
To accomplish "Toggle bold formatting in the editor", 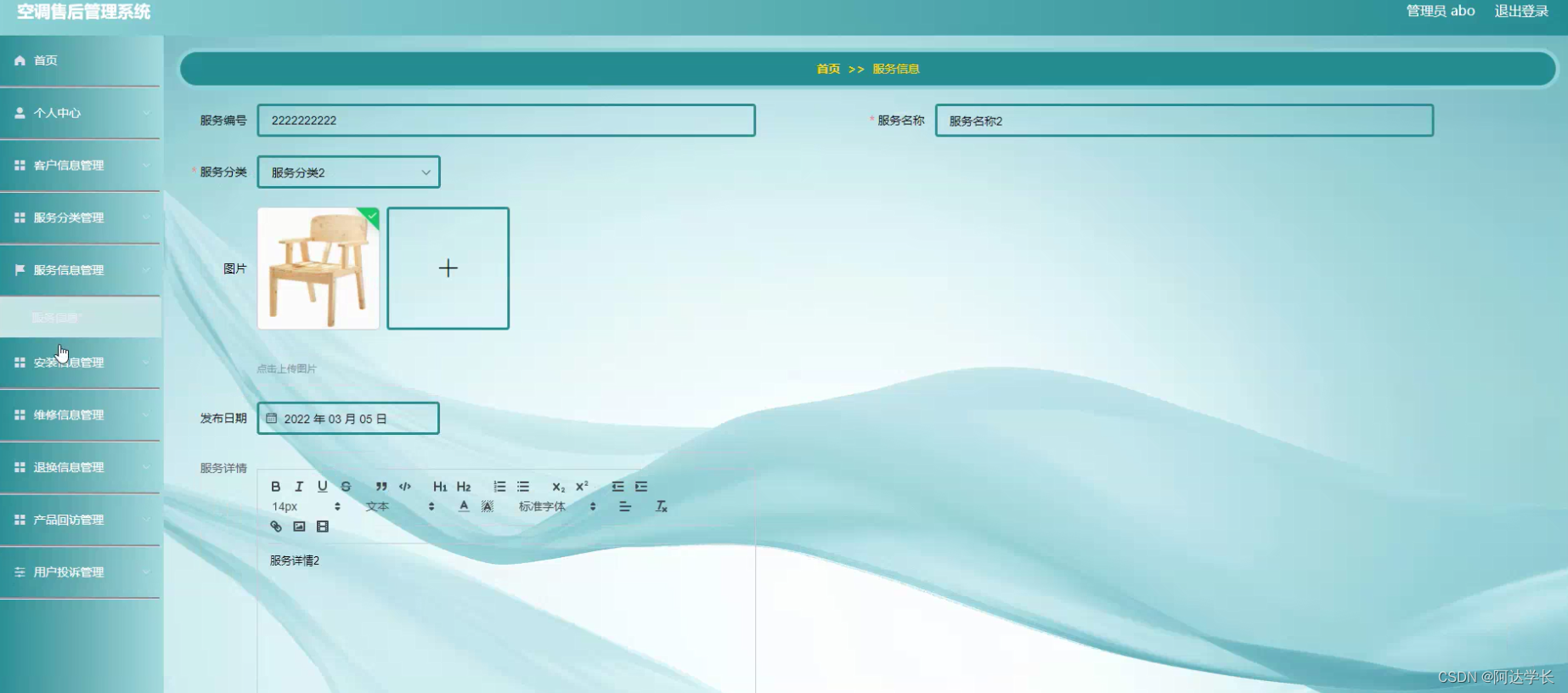I will [x=275, y=487].
